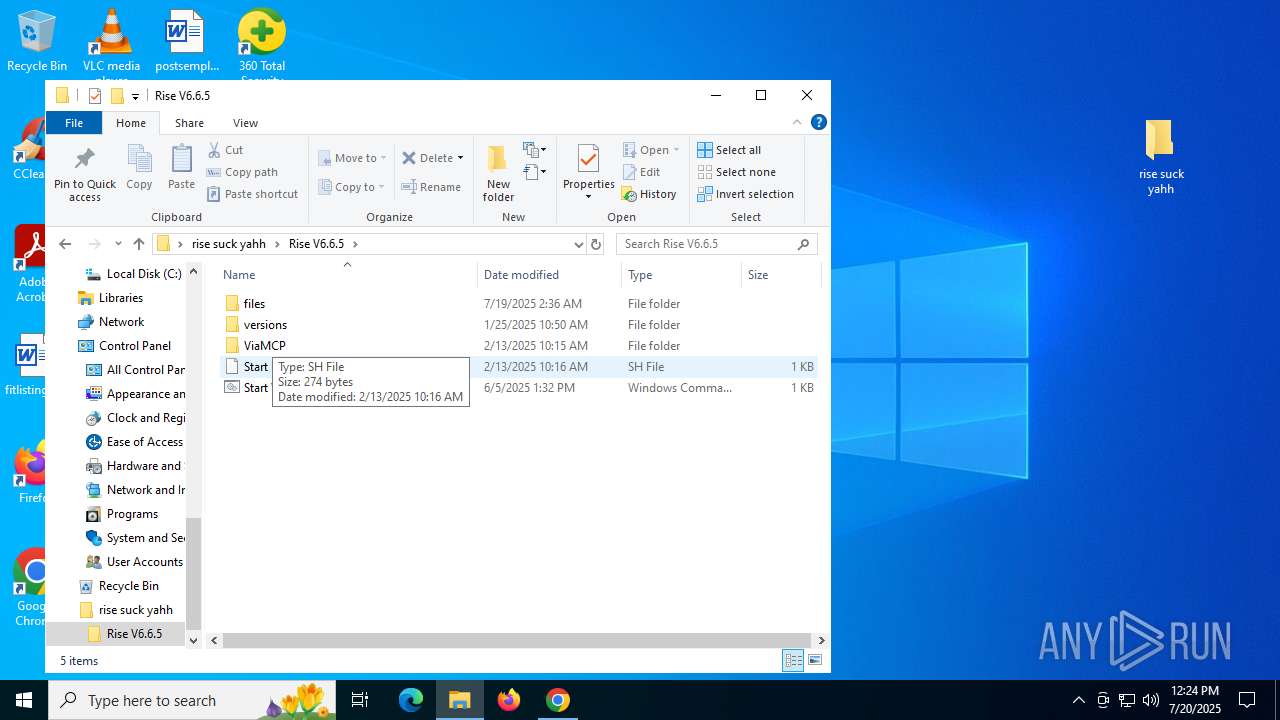The image size is (1280, 720).
Task: Open Chrome from the taskbar
Action: [558, 700]
